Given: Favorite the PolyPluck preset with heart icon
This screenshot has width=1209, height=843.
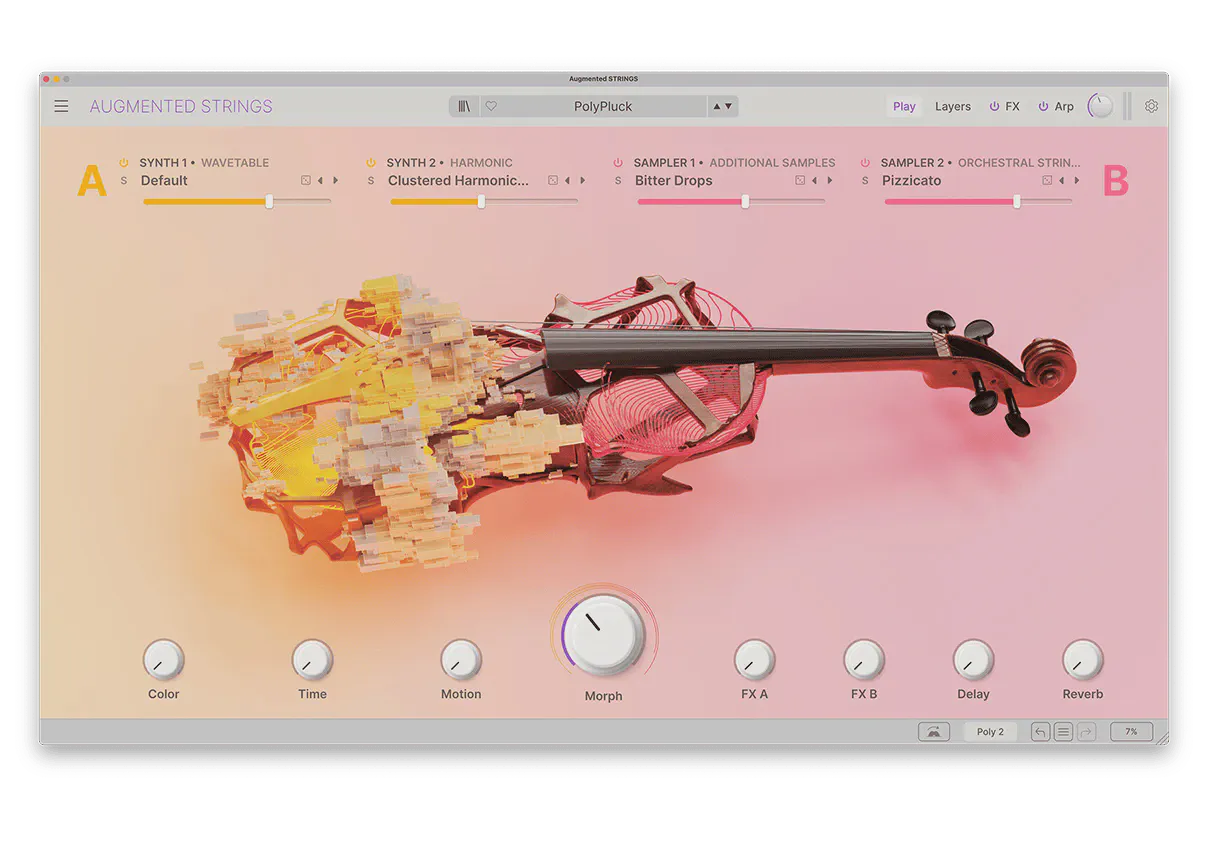Looking at the screenshot, I should pos(491,106).
